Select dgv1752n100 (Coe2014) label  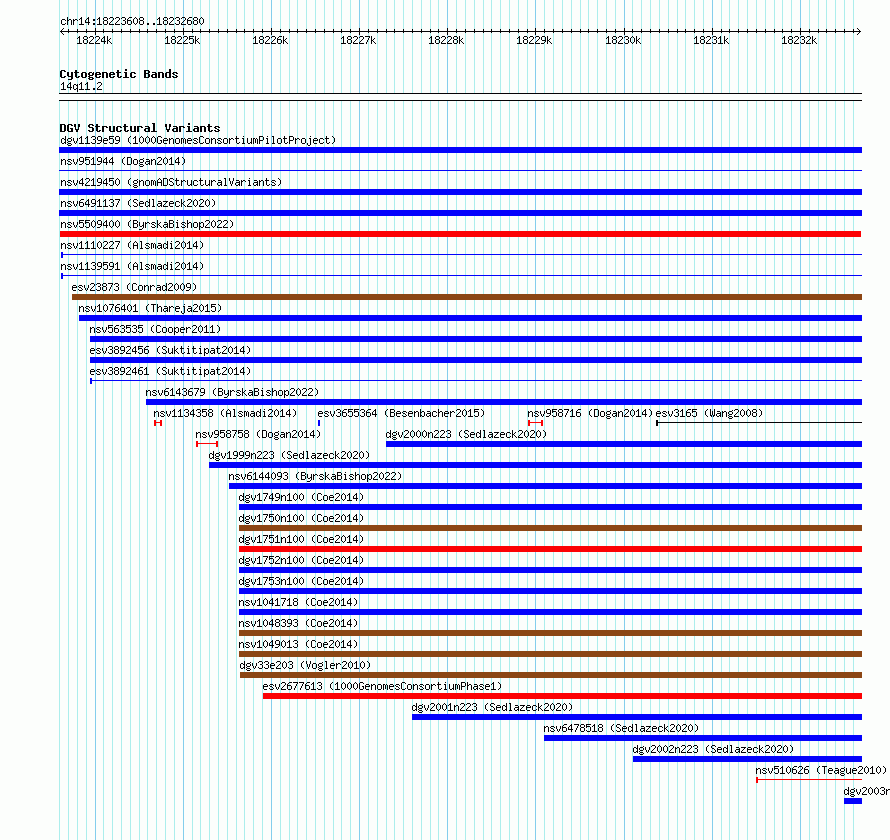click(x=301, y=560)
